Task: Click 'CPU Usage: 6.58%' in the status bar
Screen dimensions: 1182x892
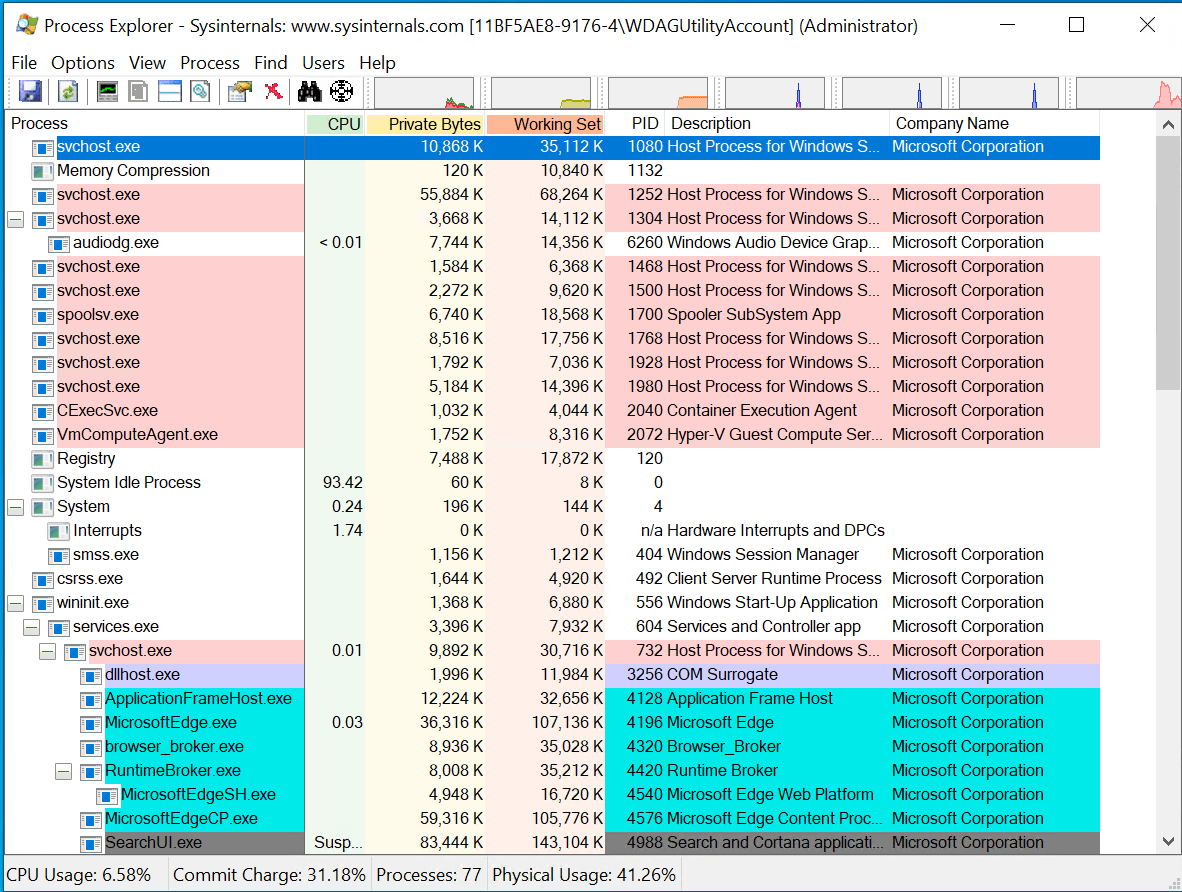Action: 78,875
